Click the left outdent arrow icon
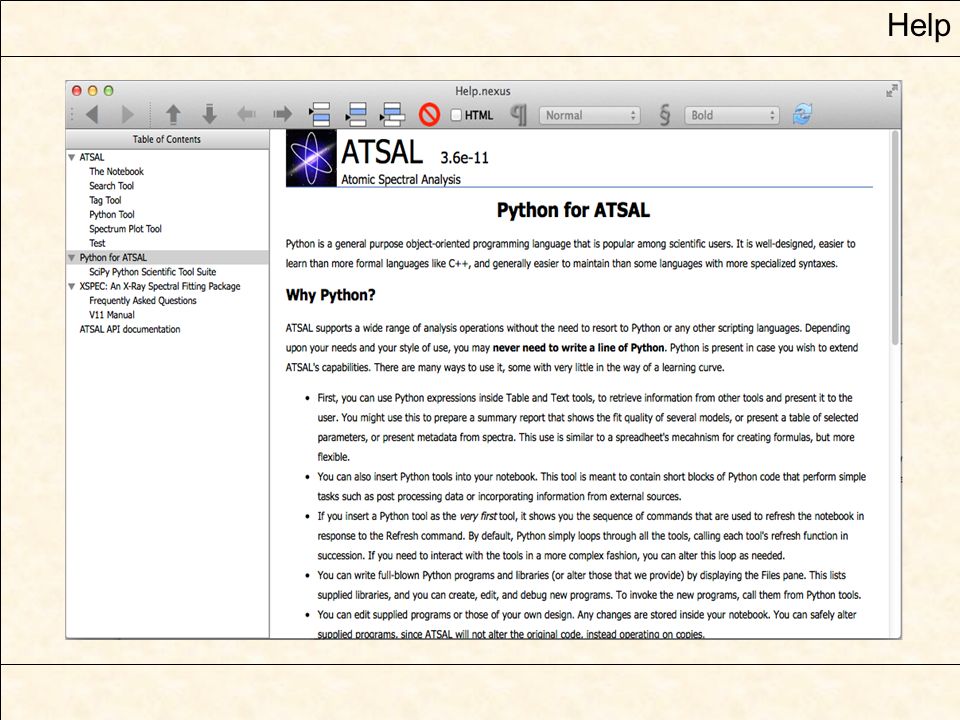 (246, 114)
